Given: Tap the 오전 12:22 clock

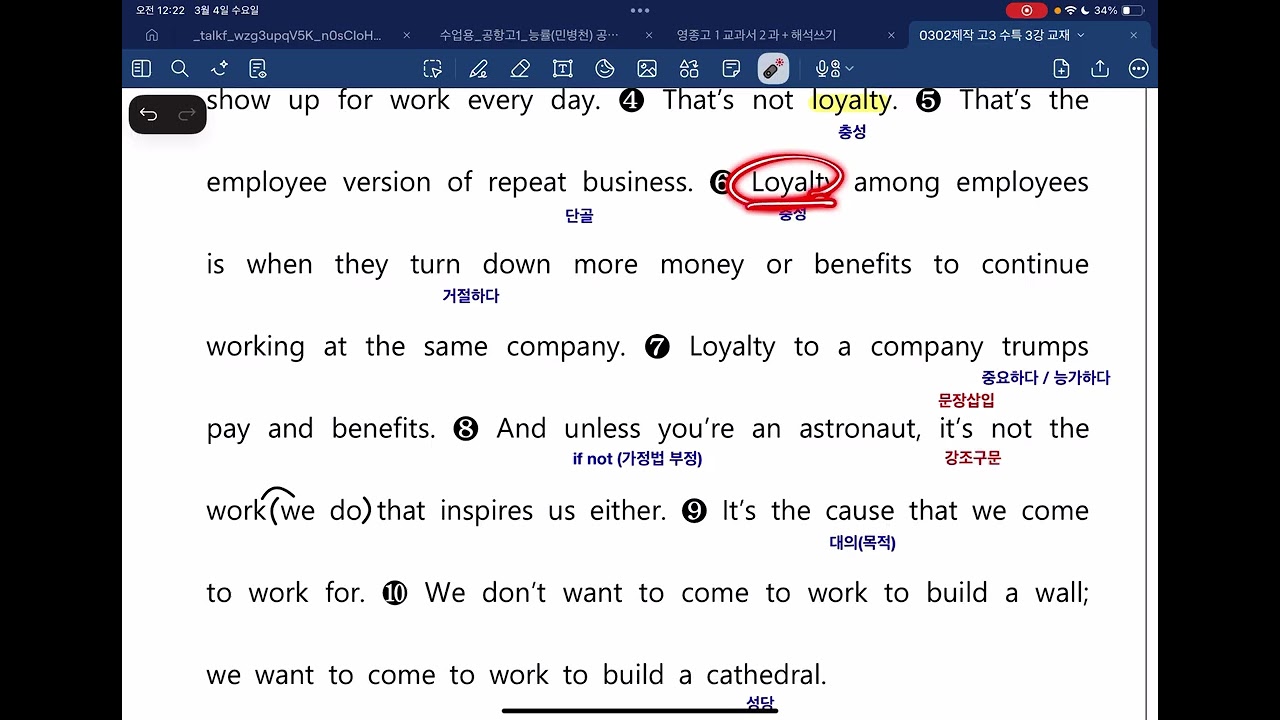Looking at the screenshot, I should coord(160,10).
